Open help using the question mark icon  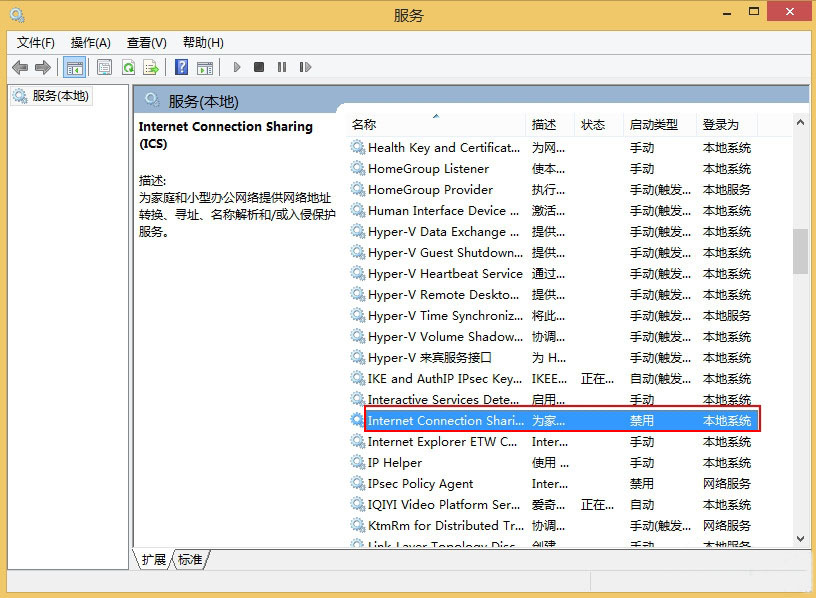183,67
